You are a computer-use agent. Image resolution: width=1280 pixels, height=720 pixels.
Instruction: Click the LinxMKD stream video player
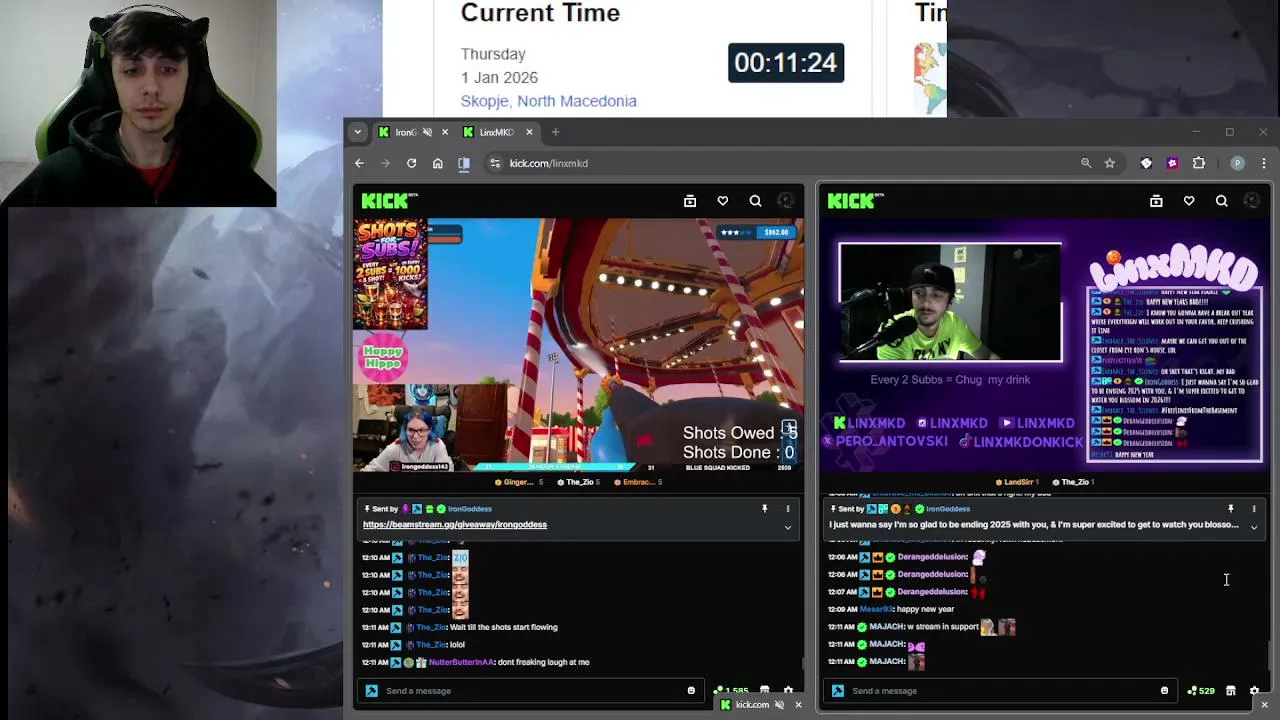1045,345
